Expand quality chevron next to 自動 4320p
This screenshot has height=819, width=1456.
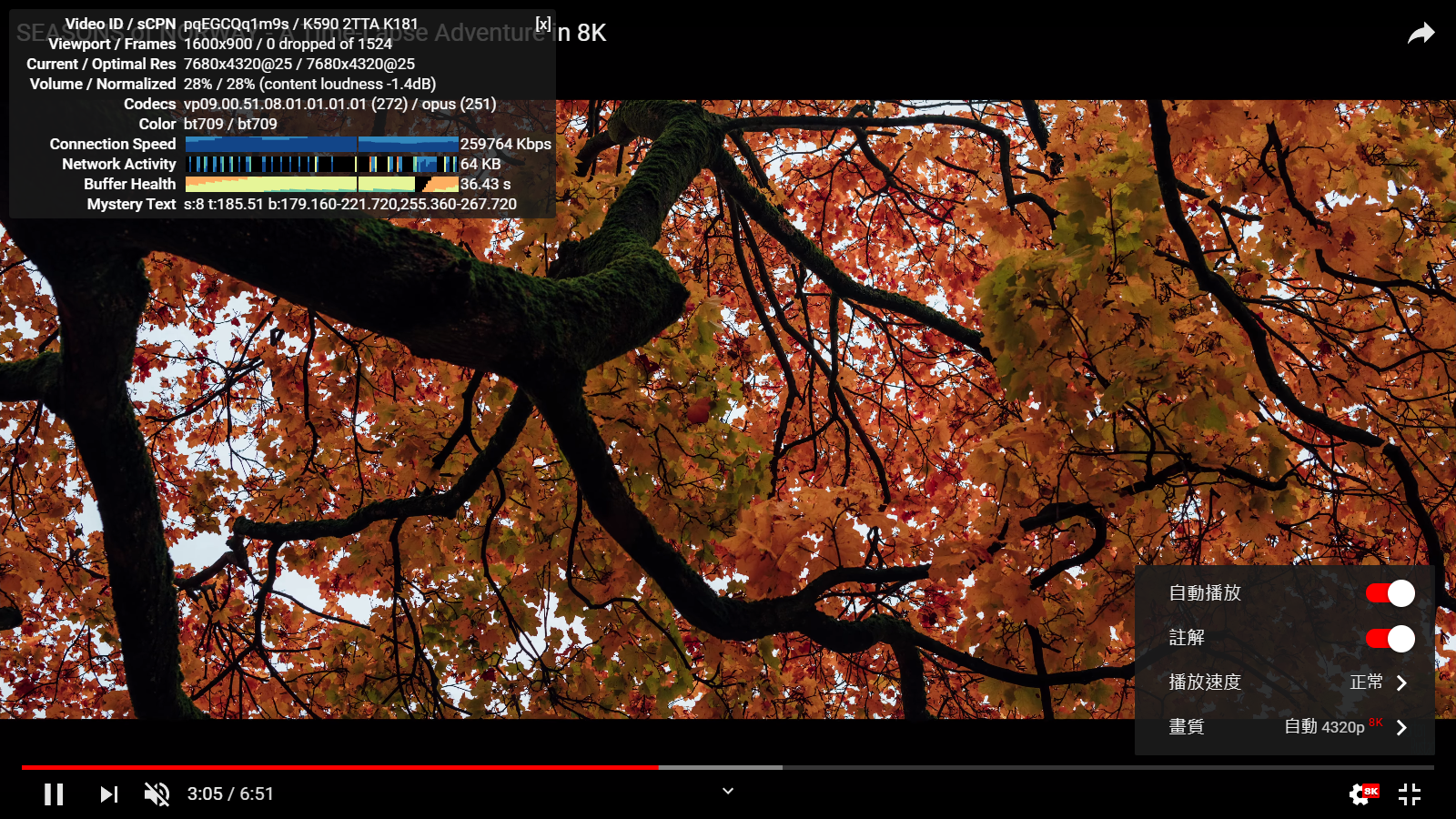[1401, 727]
